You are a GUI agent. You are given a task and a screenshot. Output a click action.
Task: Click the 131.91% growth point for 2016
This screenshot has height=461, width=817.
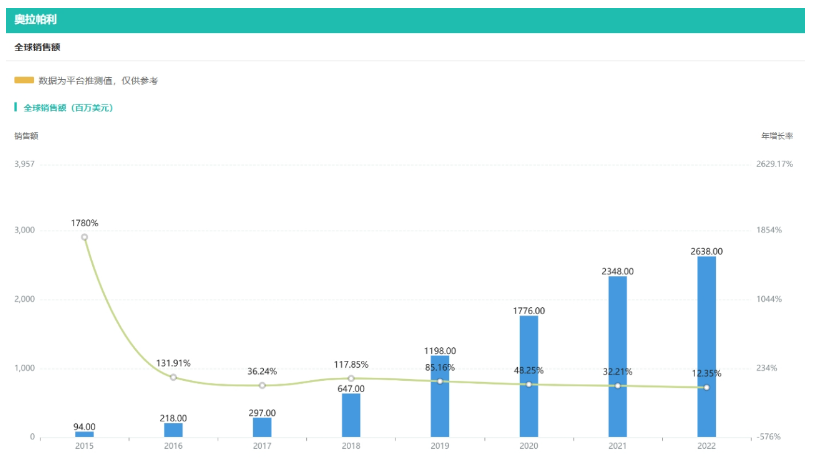tap(174, 377)
